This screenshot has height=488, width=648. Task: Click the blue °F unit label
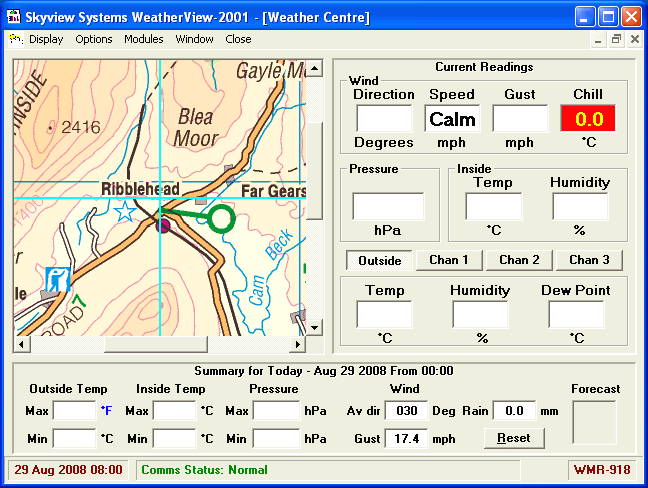coord(106,411)
